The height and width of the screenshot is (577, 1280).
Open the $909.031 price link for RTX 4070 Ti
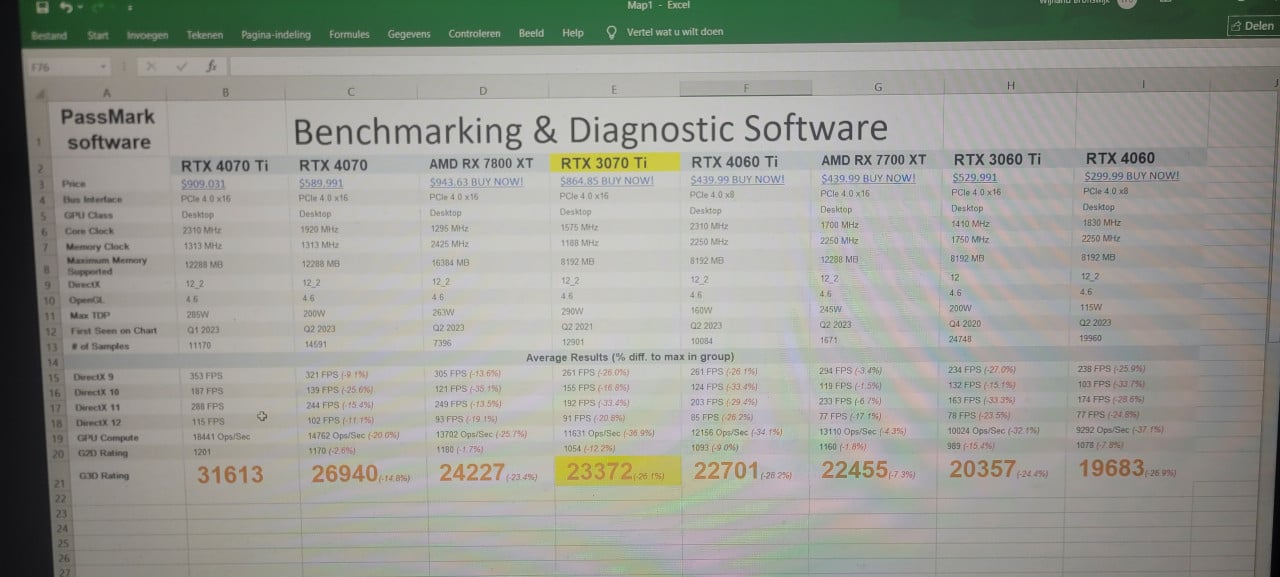coord(203,184)
